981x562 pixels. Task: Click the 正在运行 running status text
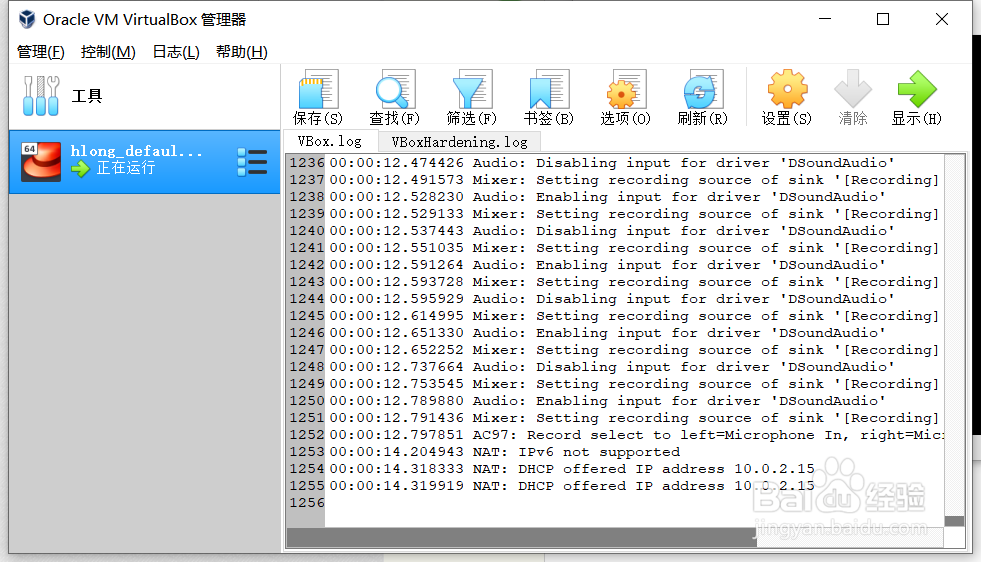point(126,168)
